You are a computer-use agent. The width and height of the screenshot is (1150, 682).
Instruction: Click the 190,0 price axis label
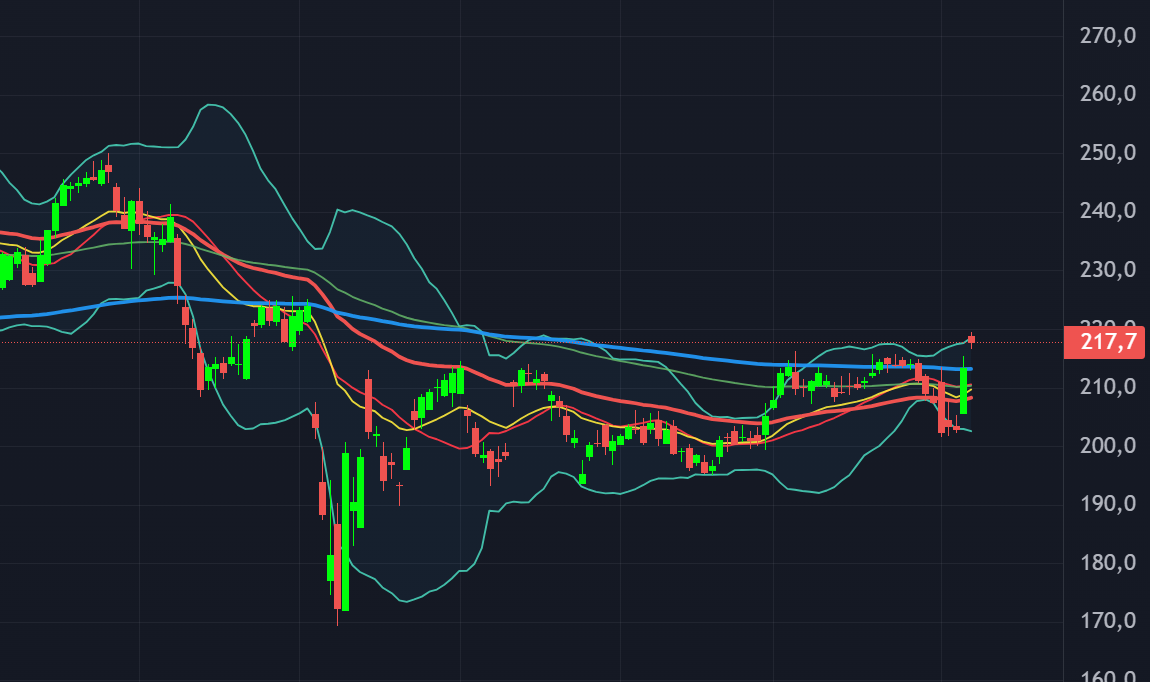pos(1108,503)
